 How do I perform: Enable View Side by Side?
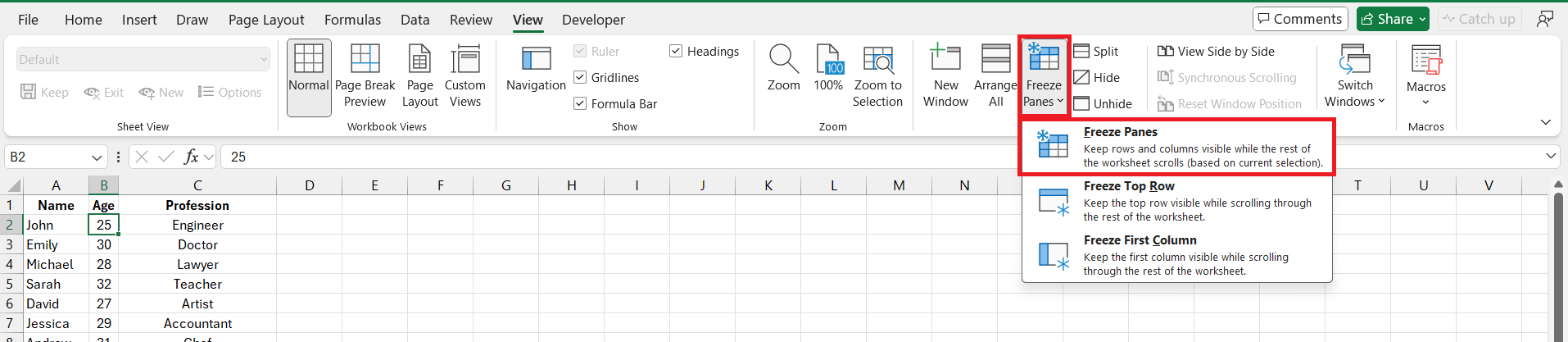coord(1216,52)
